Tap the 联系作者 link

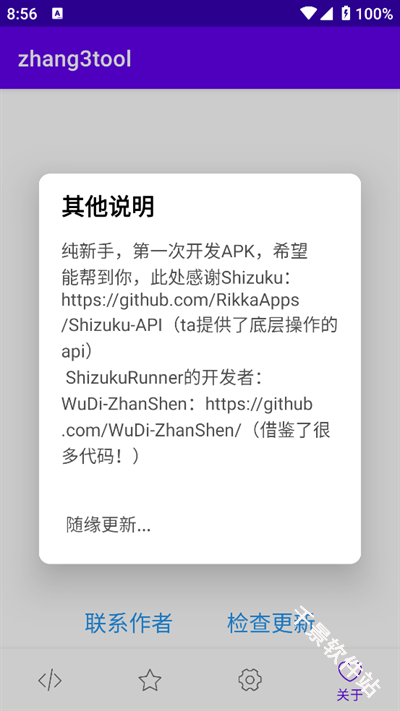[128, 623]
